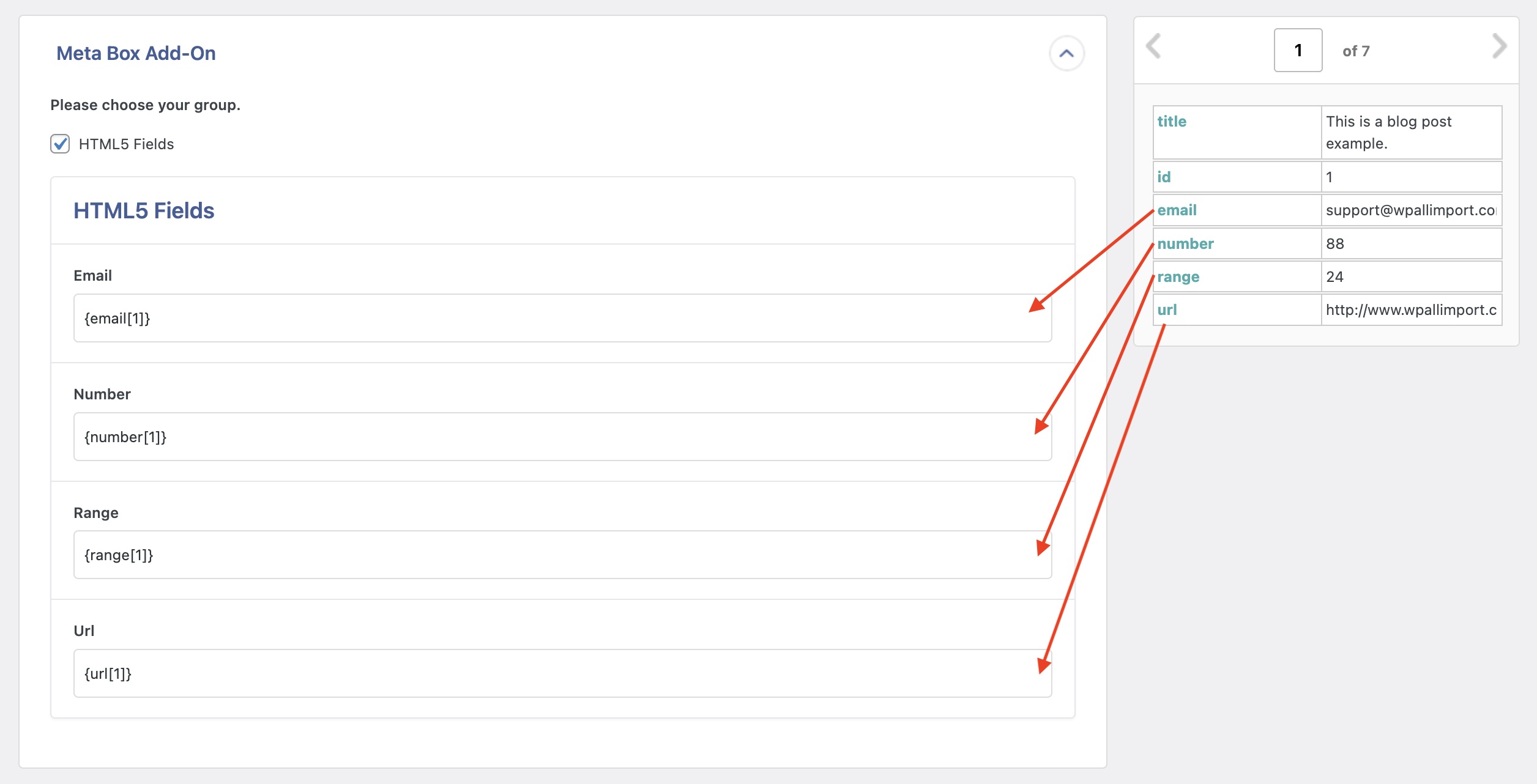The image size is (1537, 784).
Task: Click the HTML5 Fields checkbox label
Action: tap(126, 144)
